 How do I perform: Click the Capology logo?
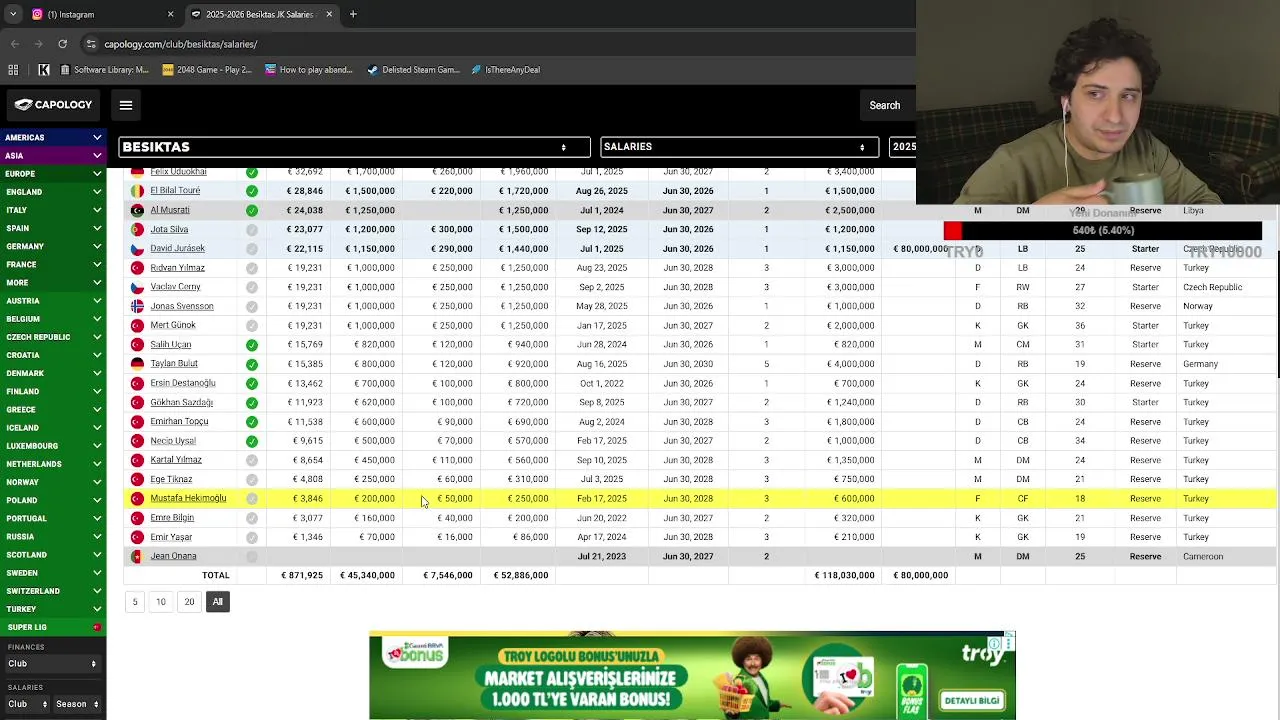click(x=54, y=105)
